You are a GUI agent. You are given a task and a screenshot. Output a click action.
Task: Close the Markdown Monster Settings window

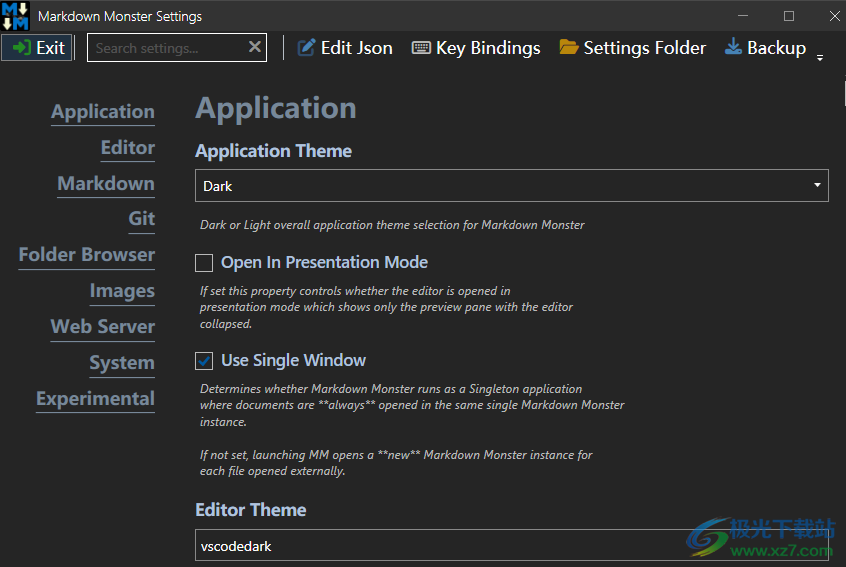pyautogui.click(x=834, y=16)
